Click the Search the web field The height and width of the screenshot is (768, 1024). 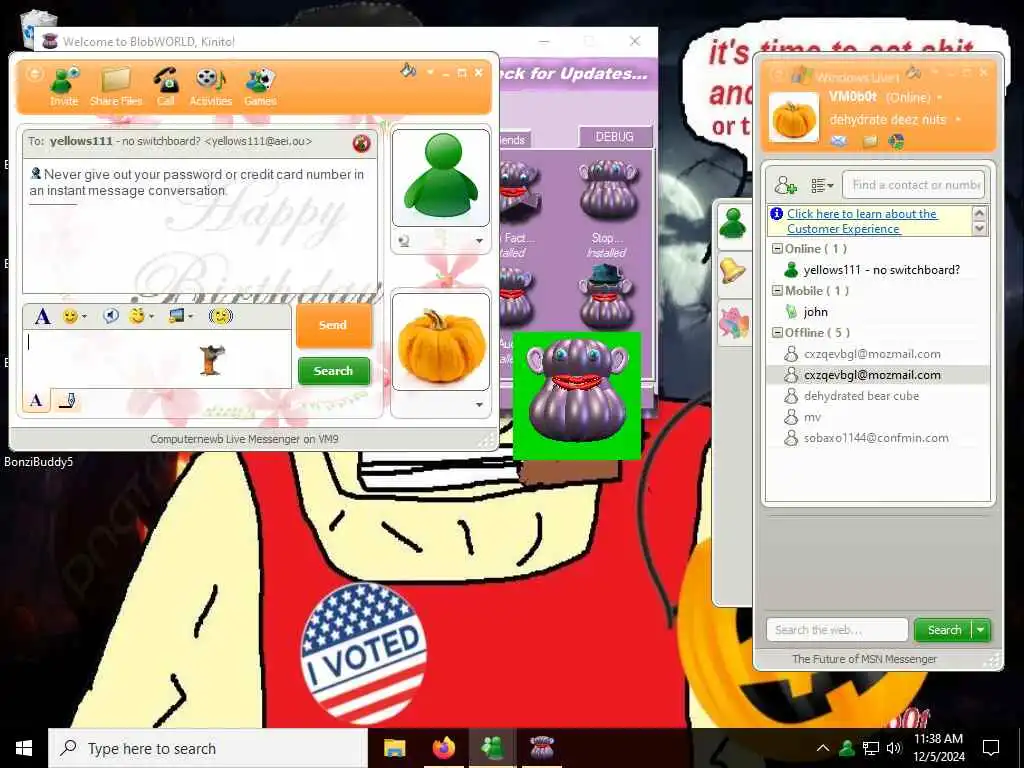pyautogui.click(x=837, y=630)
